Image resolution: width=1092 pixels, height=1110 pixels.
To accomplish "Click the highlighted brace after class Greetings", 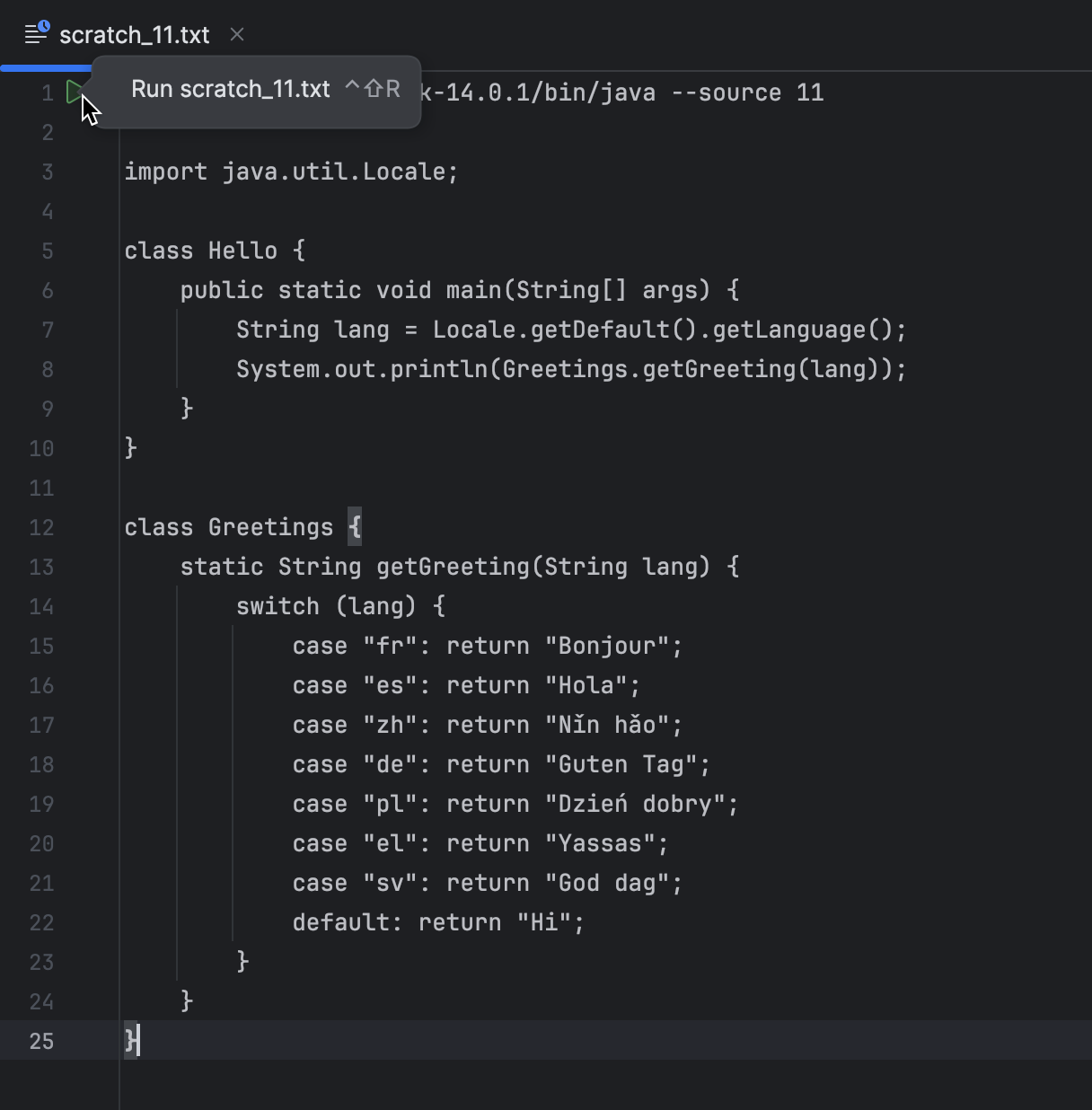I will coord(355,527).
